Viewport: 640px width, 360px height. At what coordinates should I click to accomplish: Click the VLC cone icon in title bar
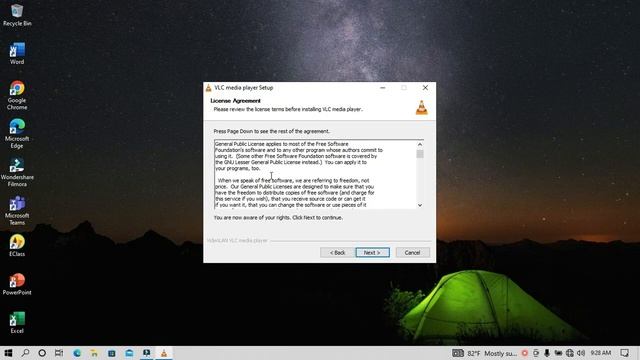tap(209, 88)
